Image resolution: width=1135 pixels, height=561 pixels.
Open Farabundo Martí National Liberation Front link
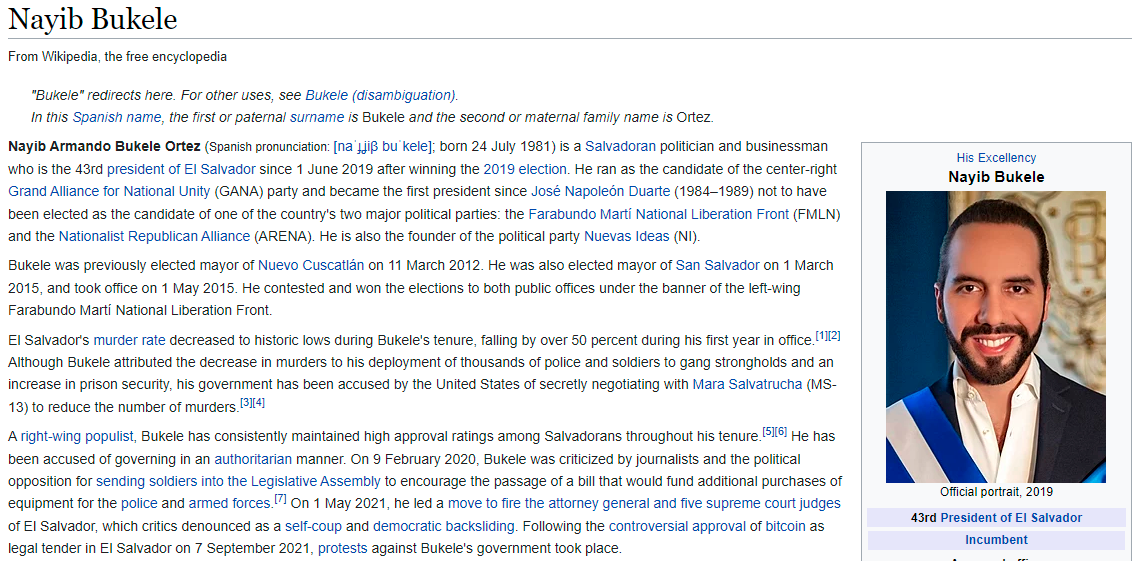(659, 214)
